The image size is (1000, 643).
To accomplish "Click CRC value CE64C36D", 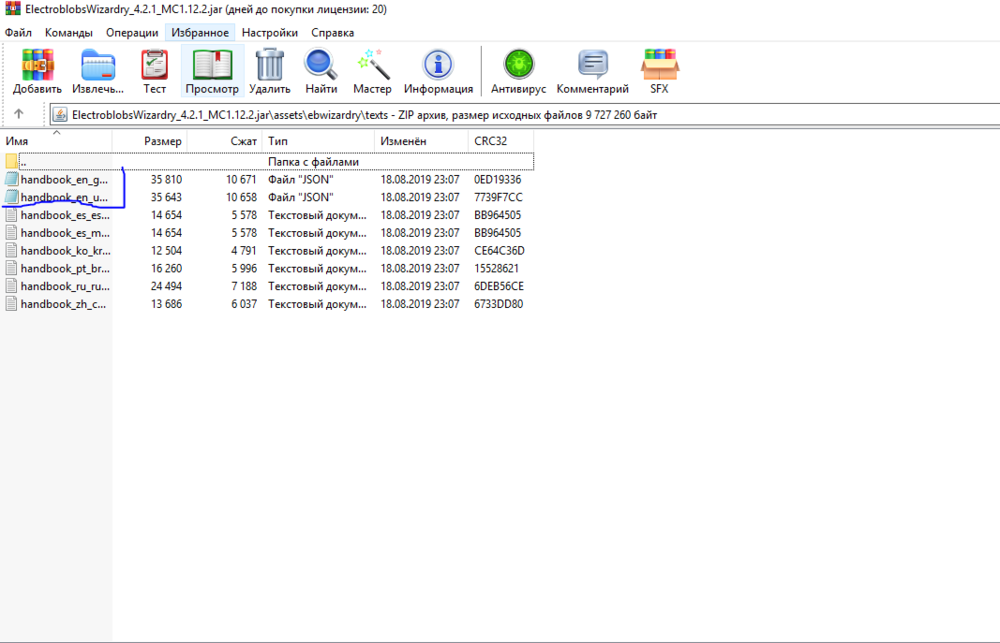I will tap(499, 251).
